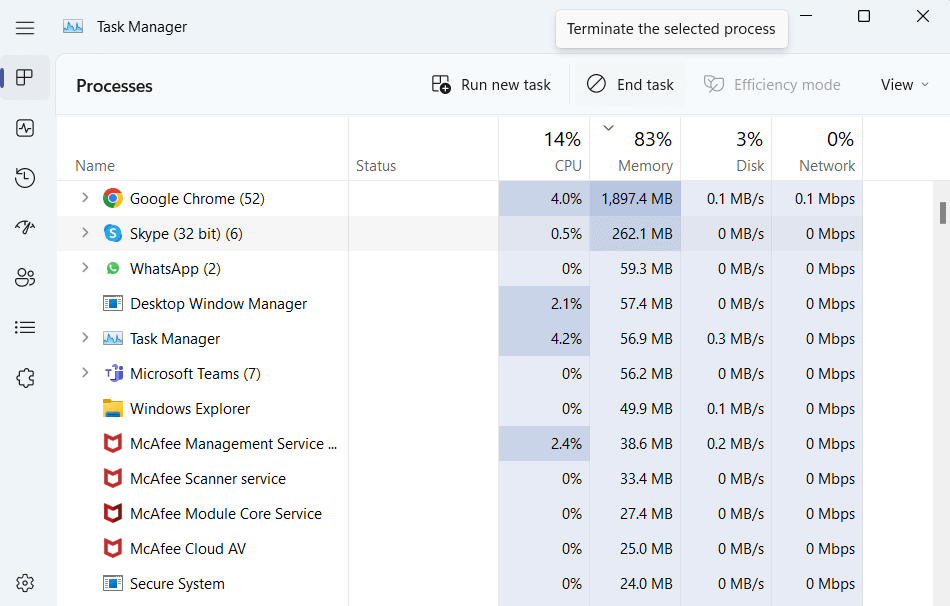The width and height of the screenshot is (950, 606).
Task: Open Settings via sidebar gear icon
Action: pos(25,583)
